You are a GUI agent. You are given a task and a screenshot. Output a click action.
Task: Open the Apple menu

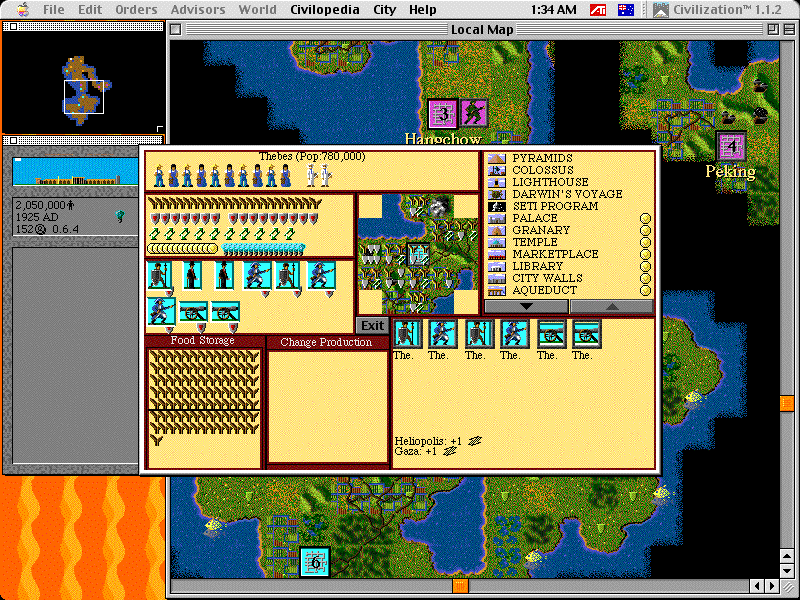[x=22, y=10]
